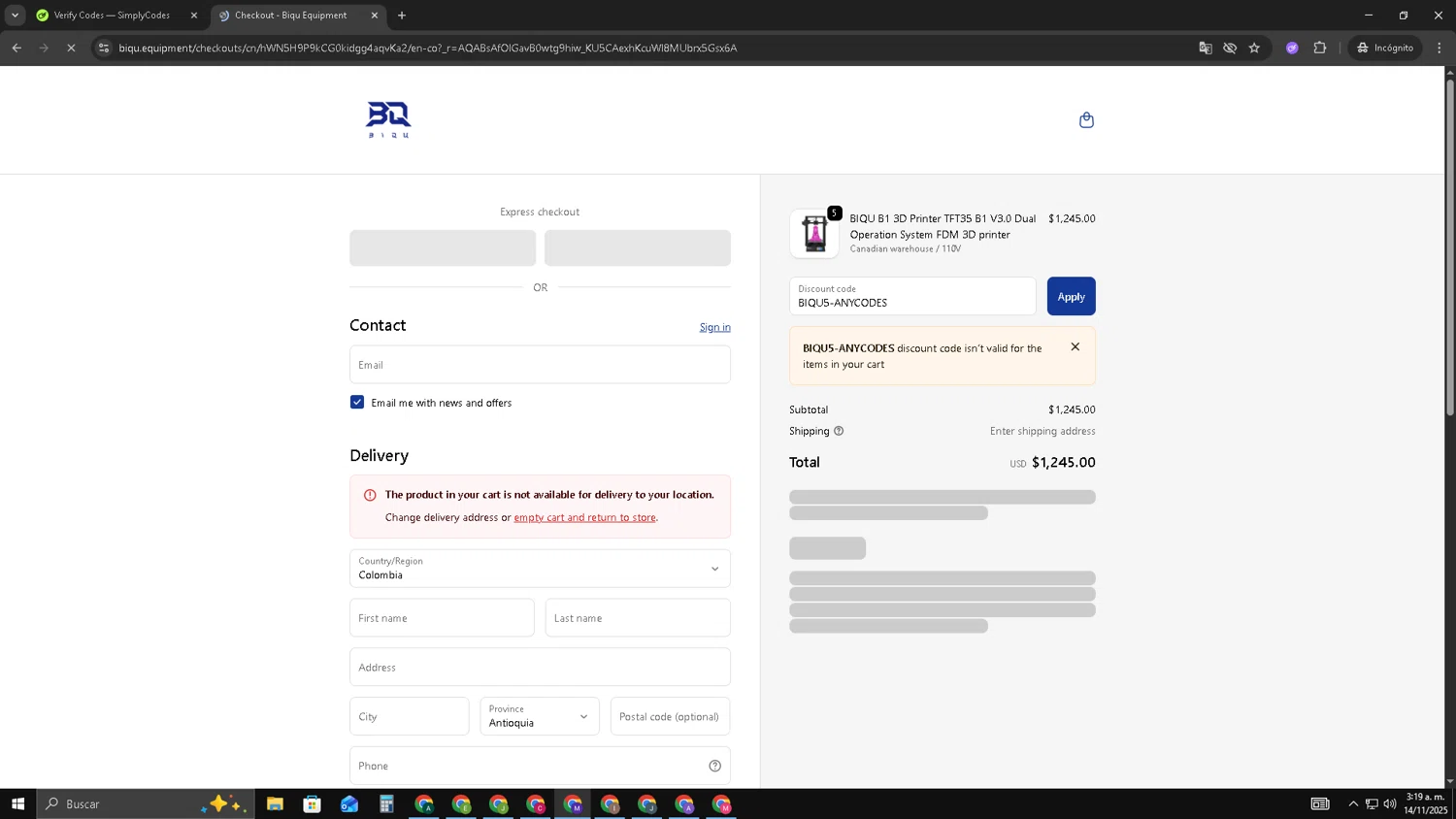Follow the Sign in link
The width and height of the screenshot is (1456, 819).
pyautogui.click(x=714, y=327)
